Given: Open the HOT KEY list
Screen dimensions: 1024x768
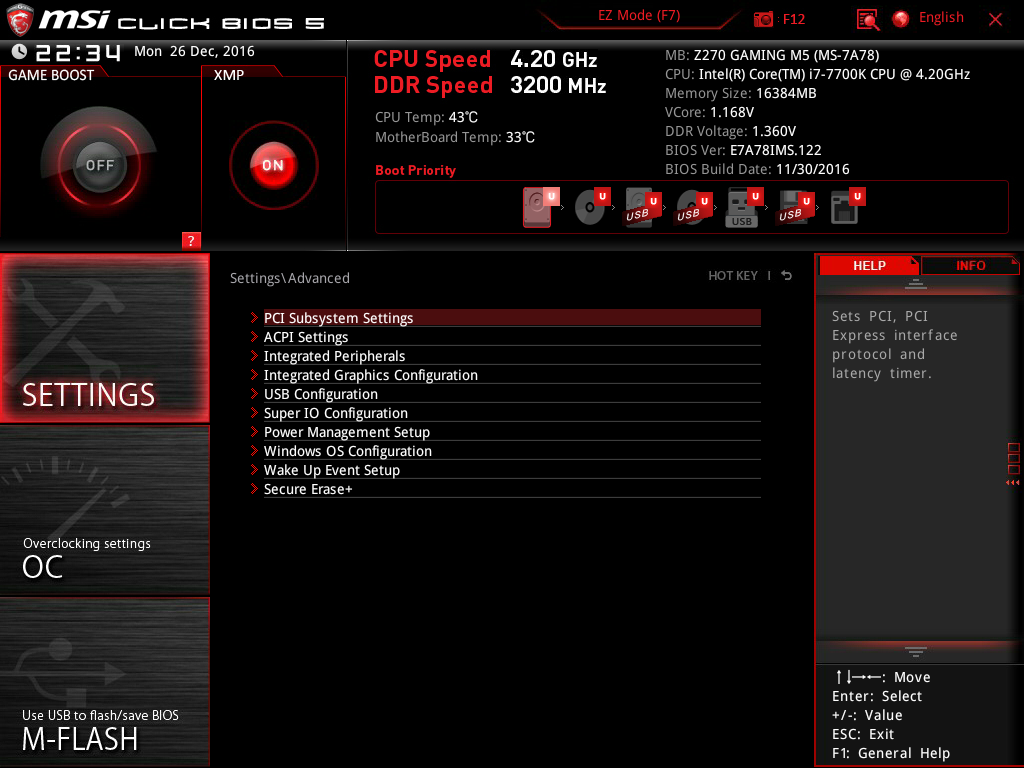Looking at the screenshot, I should pos(733,276).
